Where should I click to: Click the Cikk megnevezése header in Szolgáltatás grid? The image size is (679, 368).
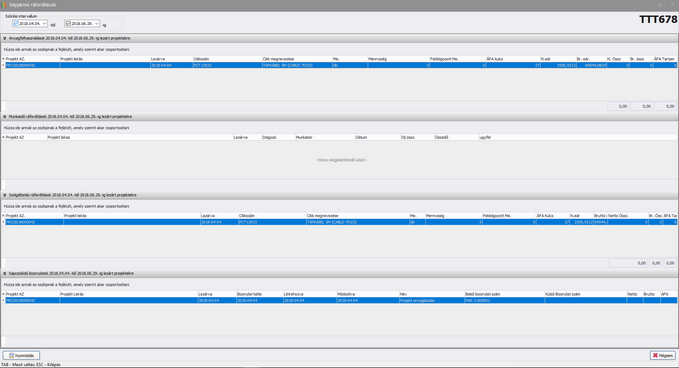tap(358, 216)
